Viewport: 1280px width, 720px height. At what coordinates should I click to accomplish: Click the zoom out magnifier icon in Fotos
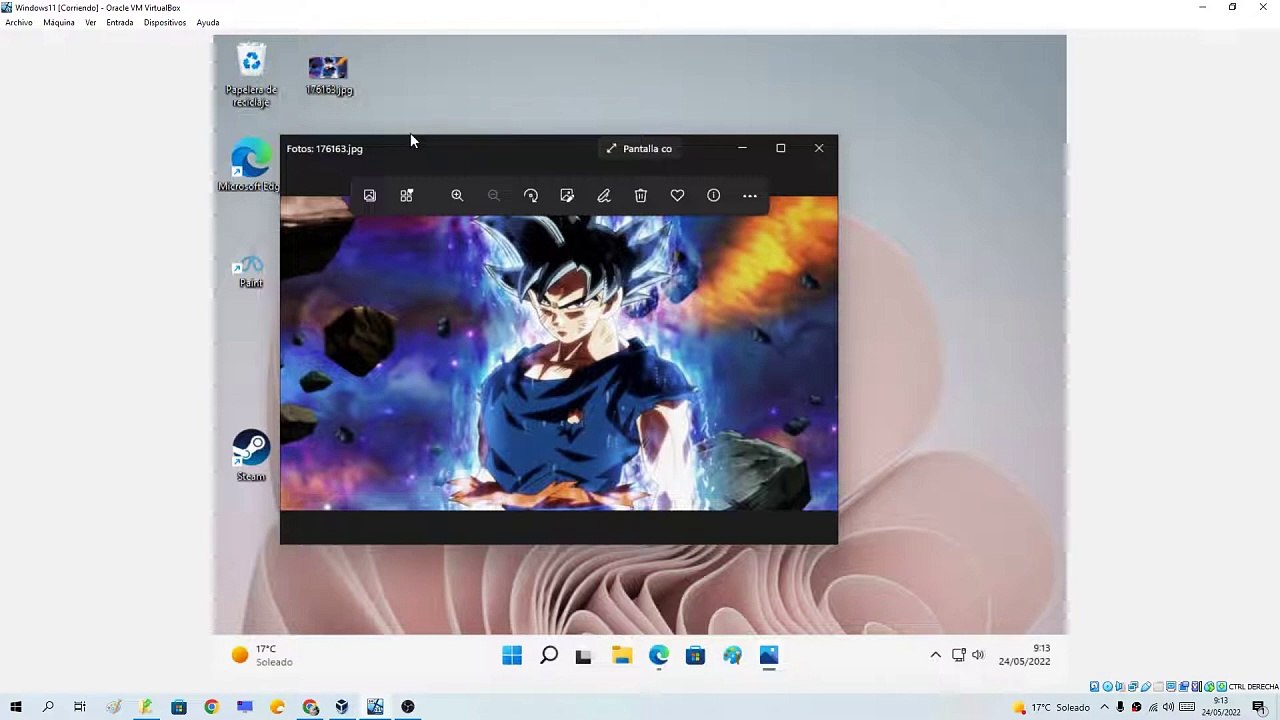pos(494,196)
